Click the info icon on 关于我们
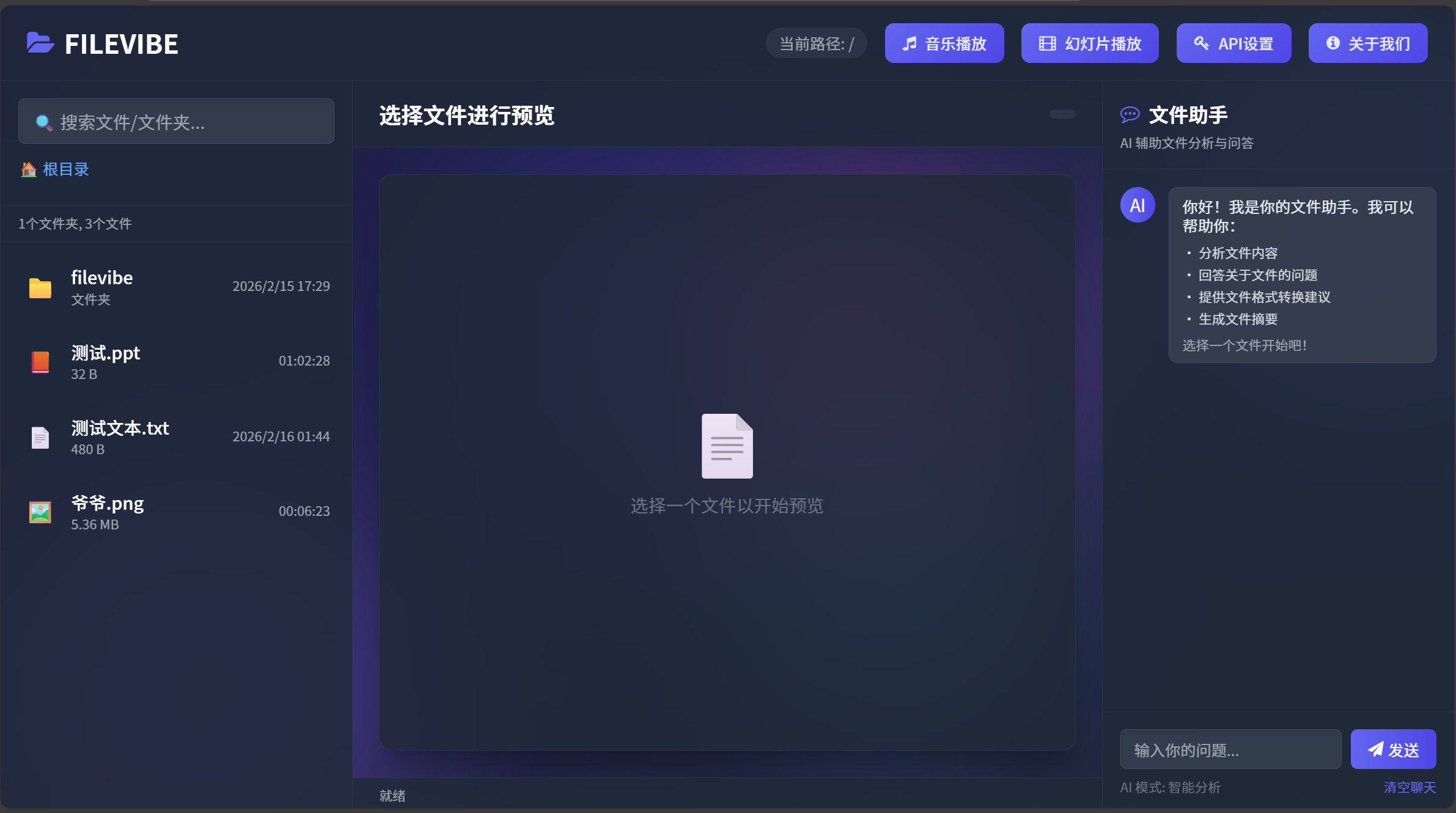The width and height of the screenshot is (1456, 813). 1333,43
